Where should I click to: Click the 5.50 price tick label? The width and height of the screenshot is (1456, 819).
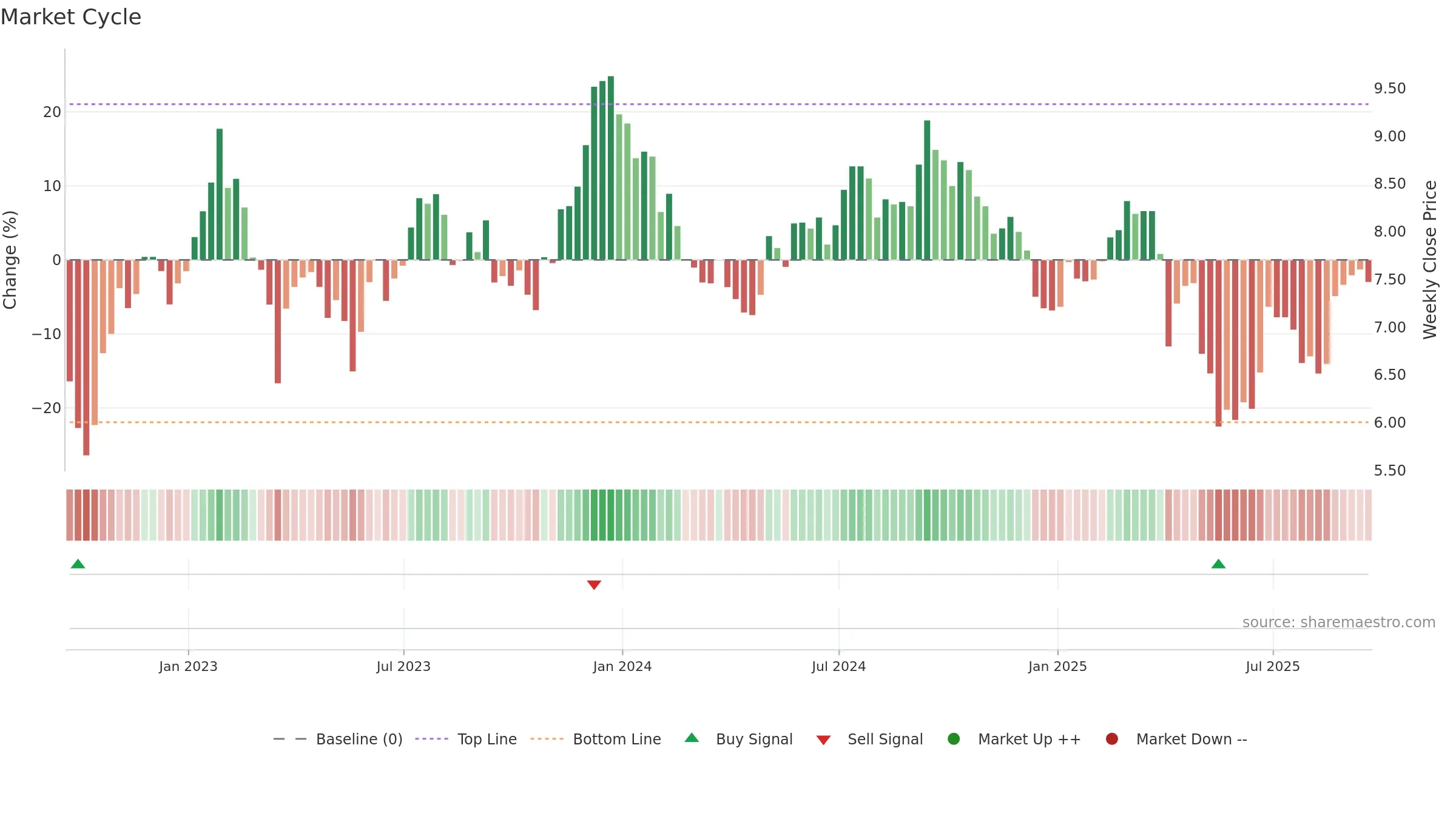(x=1390, y=471)
